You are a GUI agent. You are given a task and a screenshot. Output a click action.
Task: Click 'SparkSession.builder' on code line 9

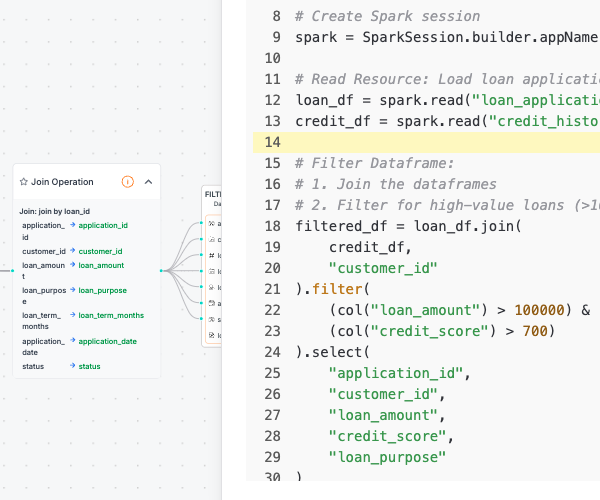coord(447,37)
